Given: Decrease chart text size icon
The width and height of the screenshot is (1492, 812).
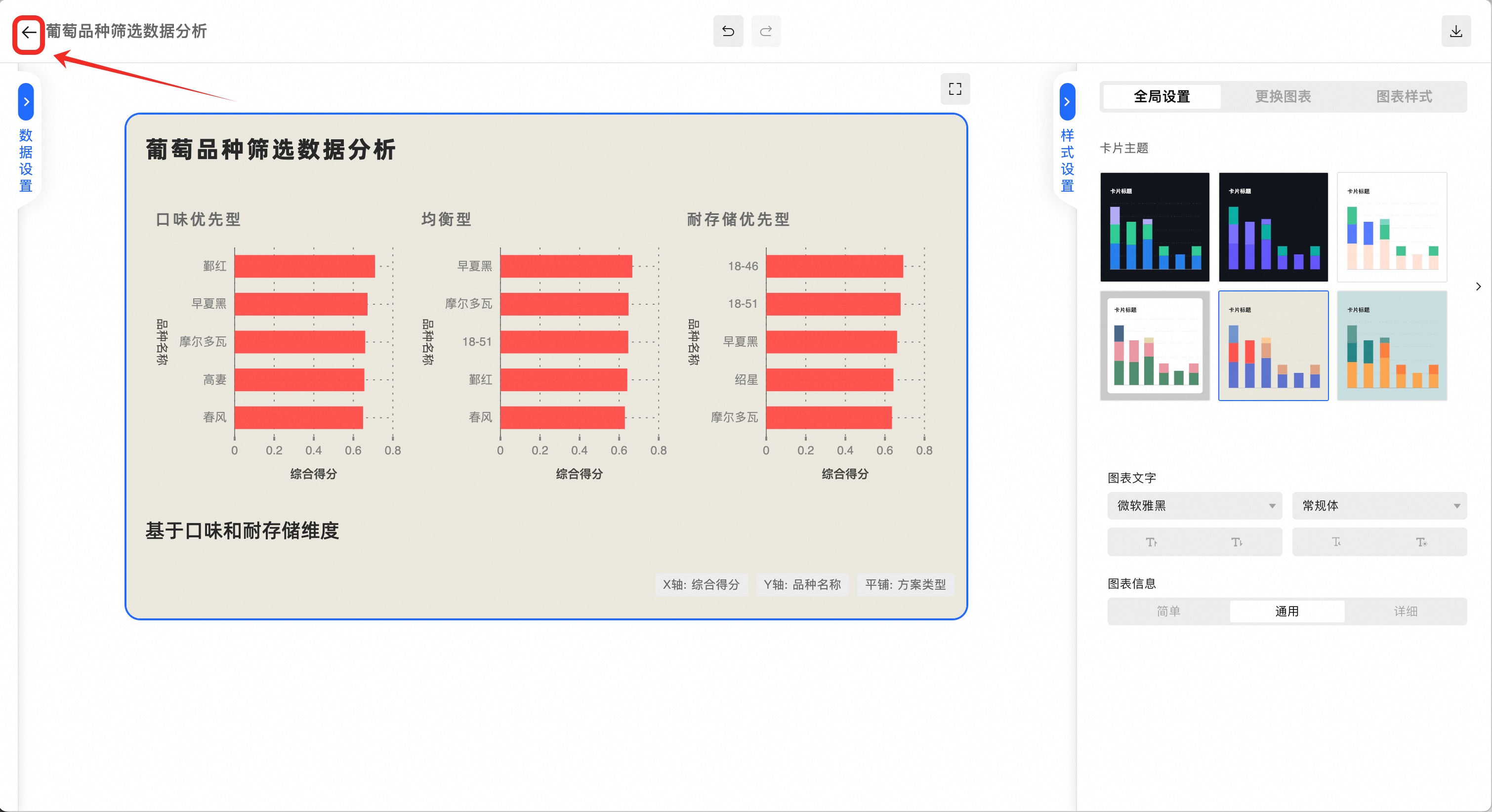Looking at the screenshot, I should coord(1237,542).
